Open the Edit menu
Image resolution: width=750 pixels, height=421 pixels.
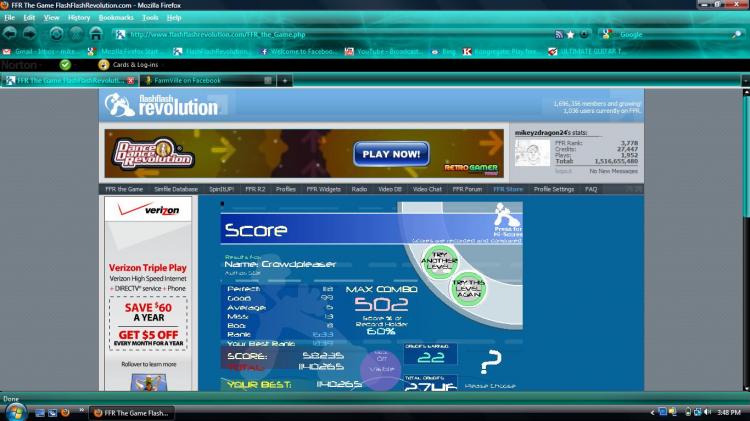(x=29, y=18)
